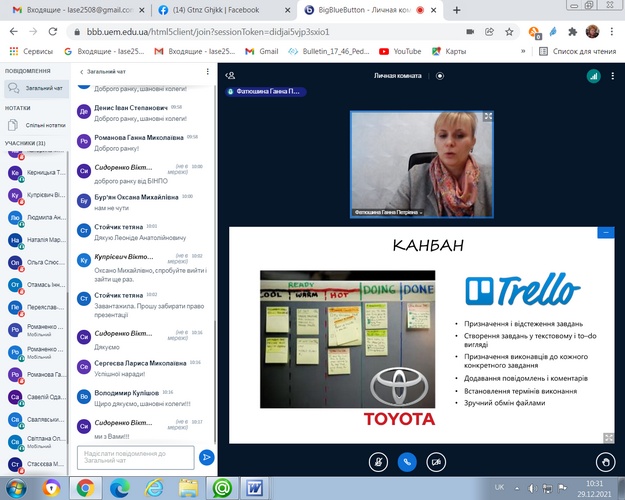The image size is (625, 500).
Task: Open the green connection status indicator
Action: point(592,75)
